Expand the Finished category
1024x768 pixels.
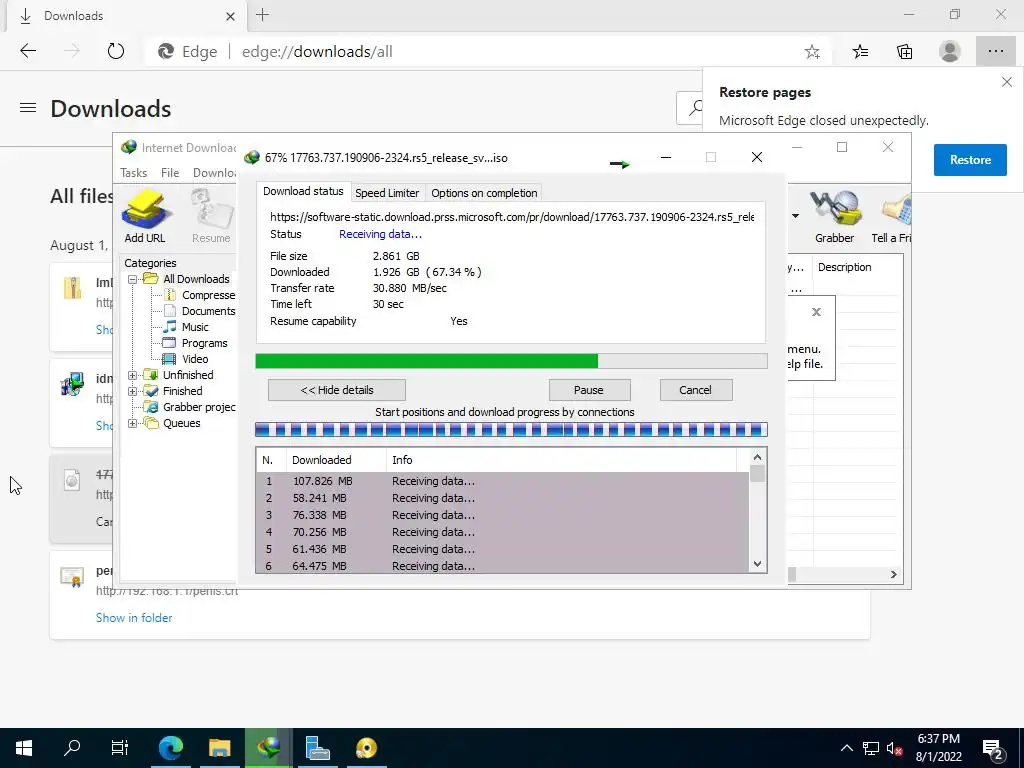(133, 391)
